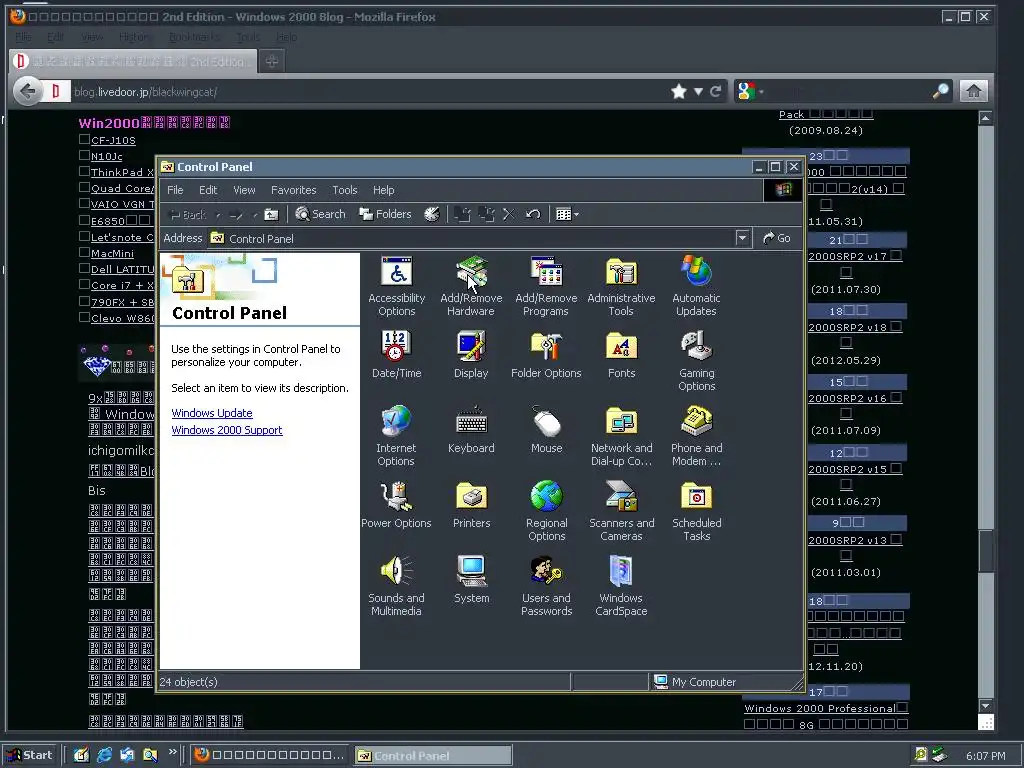The width and height of the screenshot is (1024, 768).
Task: Open the Favorites menu
Action: click(x=293, y=190)
